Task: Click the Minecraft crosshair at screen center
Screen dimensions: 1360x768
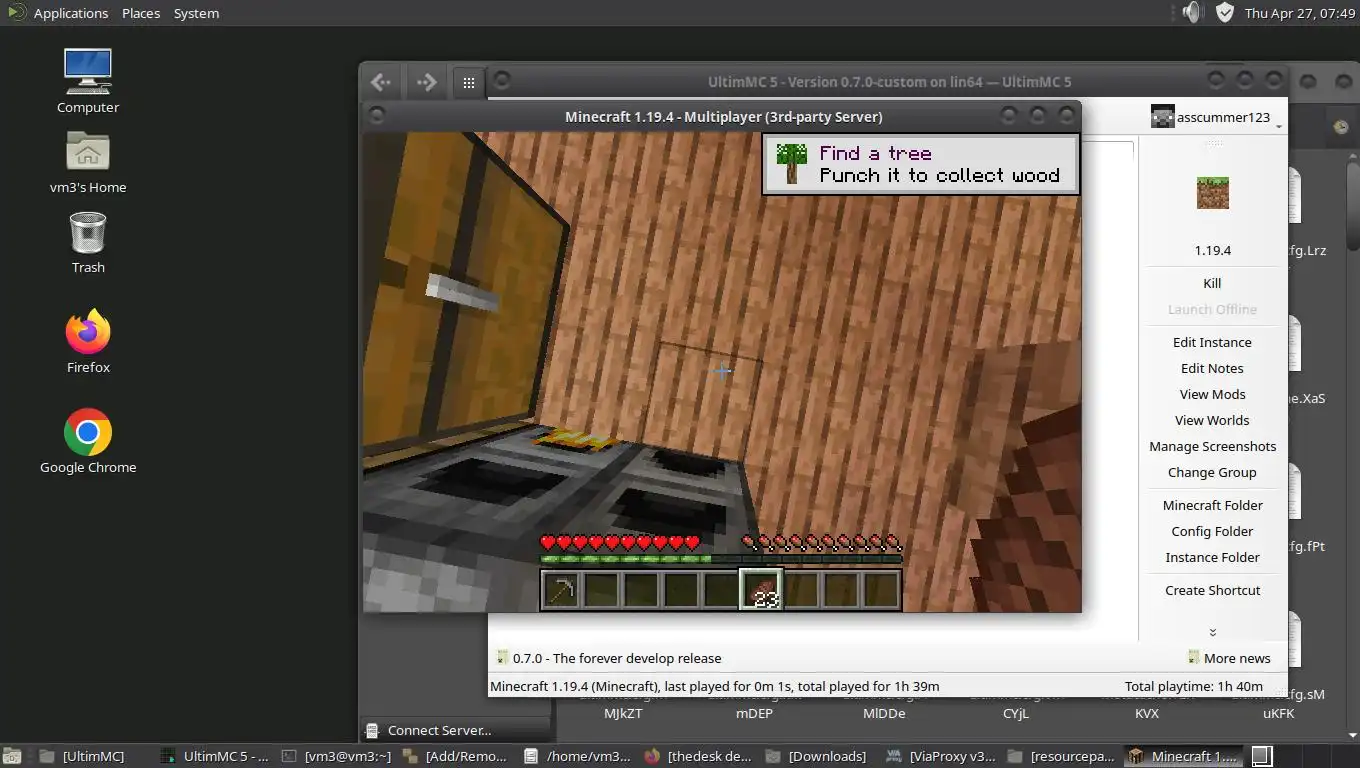Action: click(x=722, y=371)
